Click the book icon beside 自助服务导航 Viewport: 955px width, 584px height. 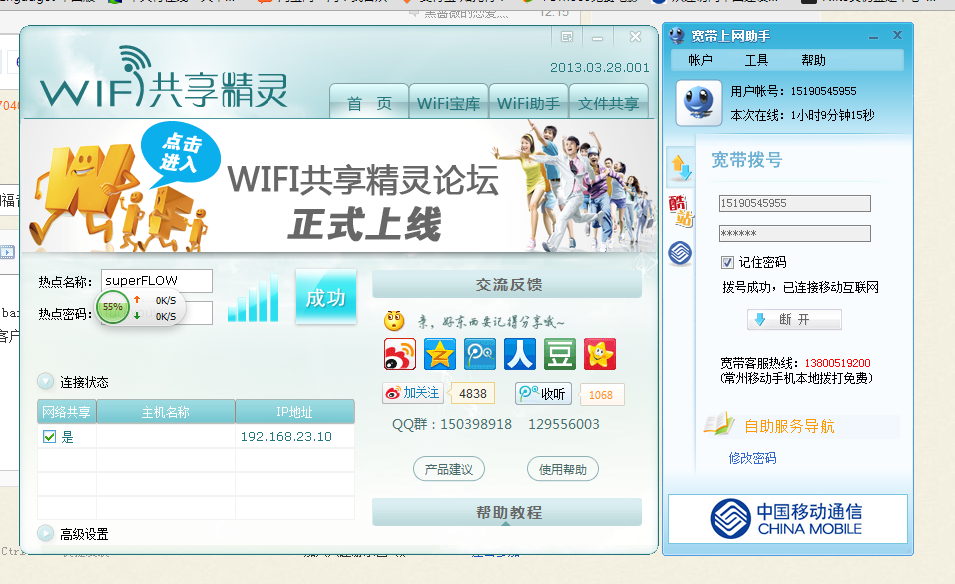(719, 424)
